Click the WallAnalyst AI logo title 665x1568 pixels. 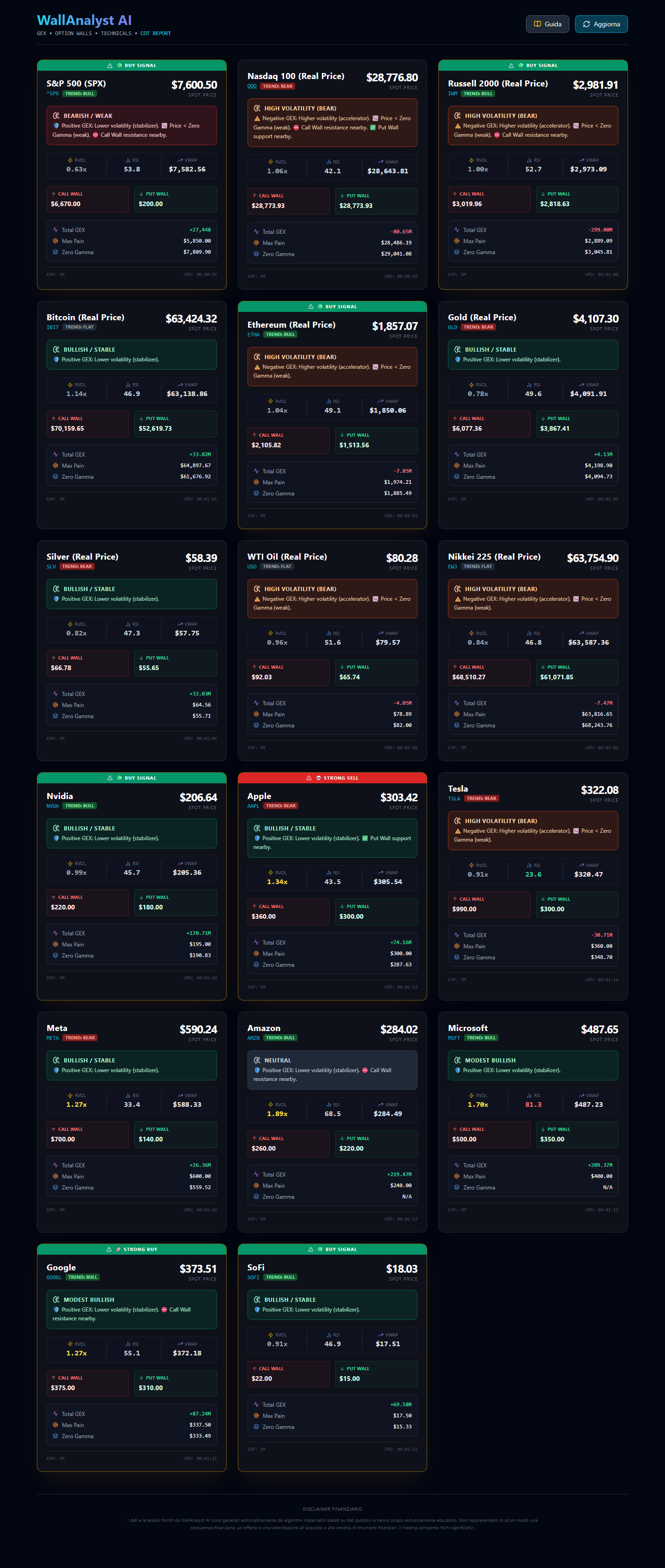tap(85, 21)
